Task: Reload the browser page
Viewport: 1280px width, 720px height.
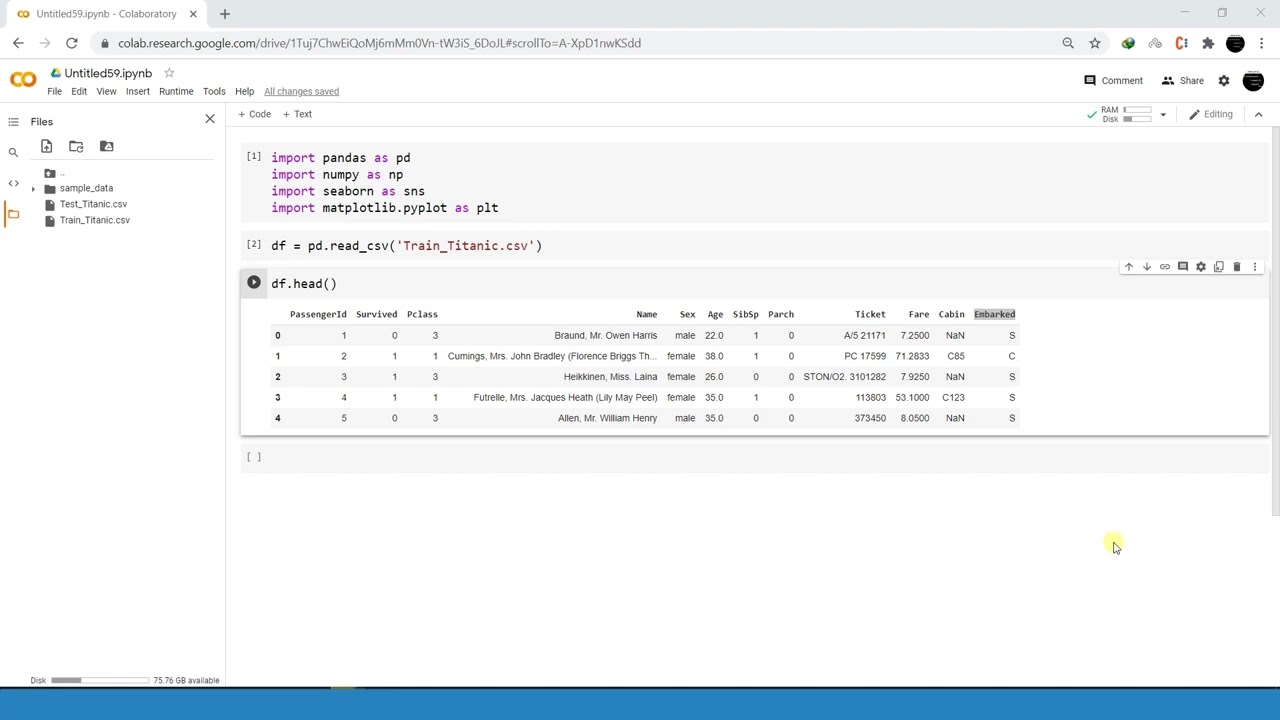Action: coord(72,43)
